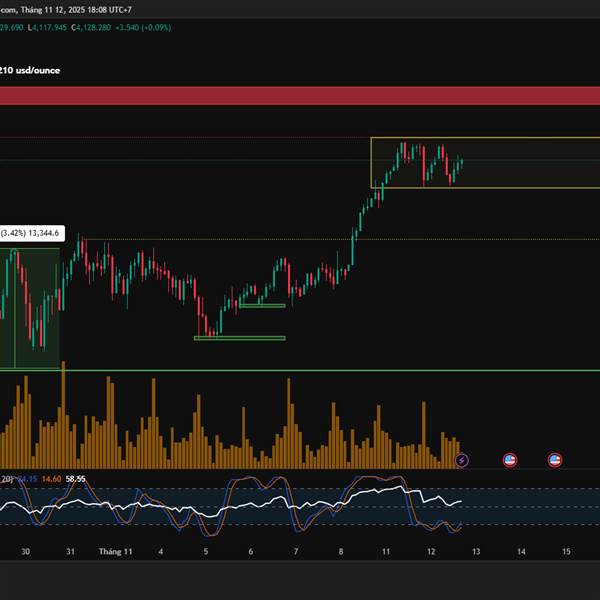Click date label "15" on time axis
The width and height of the screenshot is (600, 600).
(x=566, y=551)
